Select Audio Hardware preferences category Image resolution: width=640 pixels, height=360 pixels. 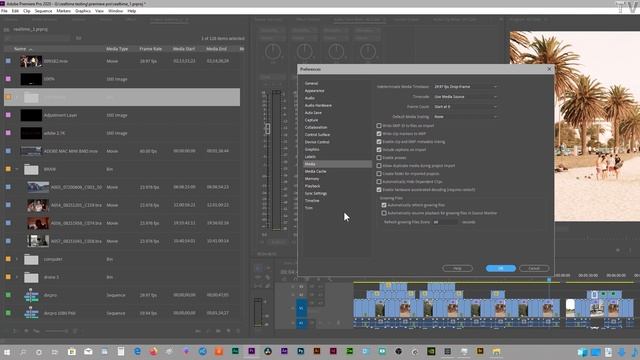pyautogui.click(x=318, y=105)
